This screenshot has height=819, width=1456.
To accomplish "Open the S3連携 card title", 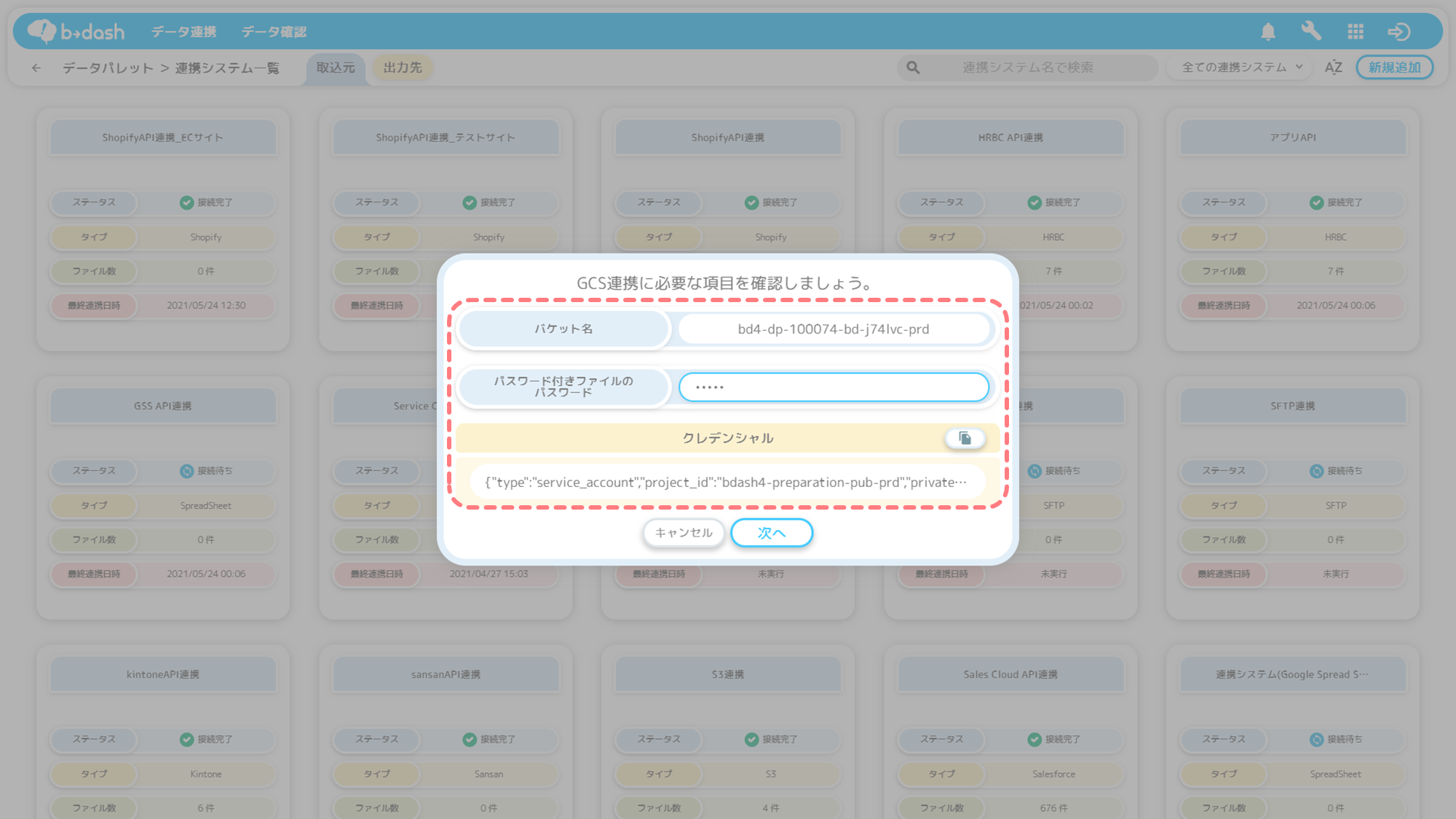I will [728, 675].
